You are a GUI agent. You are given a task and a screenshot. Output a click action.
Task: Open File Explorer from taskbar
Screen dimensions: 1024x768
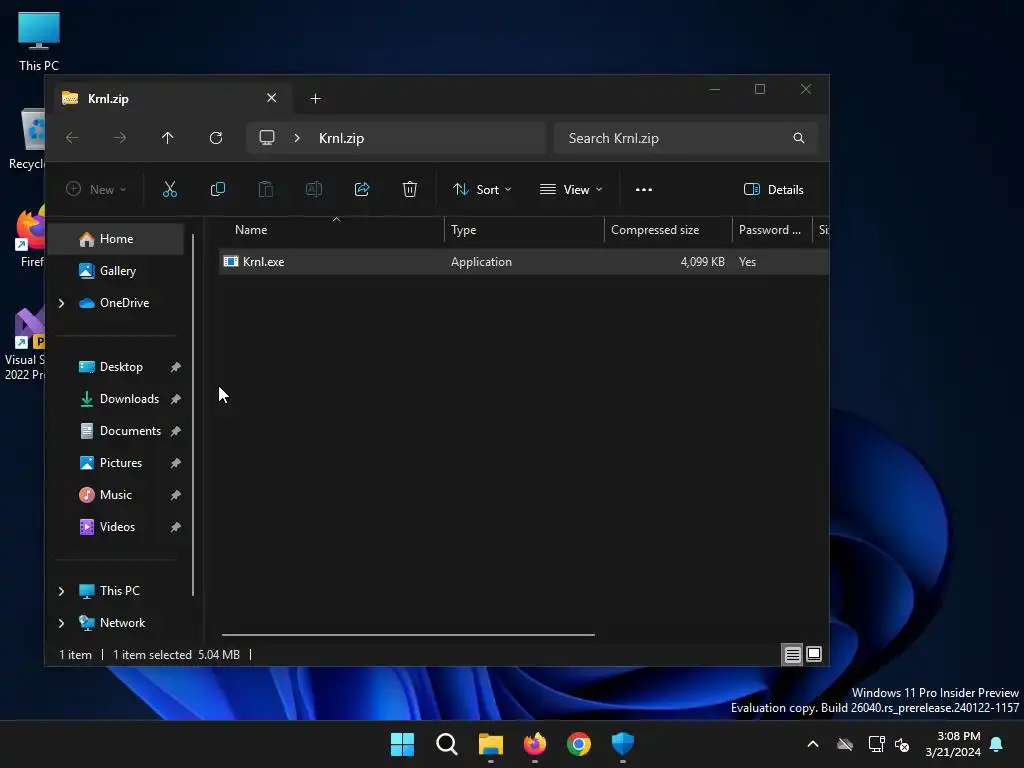pos(490,744)
